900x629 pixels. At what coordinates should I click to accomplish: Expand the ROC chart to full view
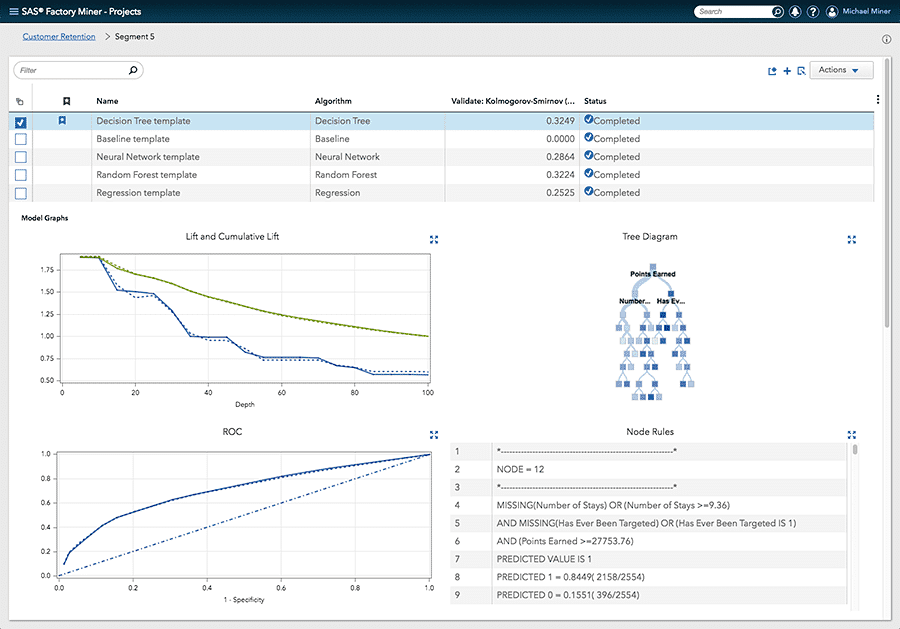[433, 435]
